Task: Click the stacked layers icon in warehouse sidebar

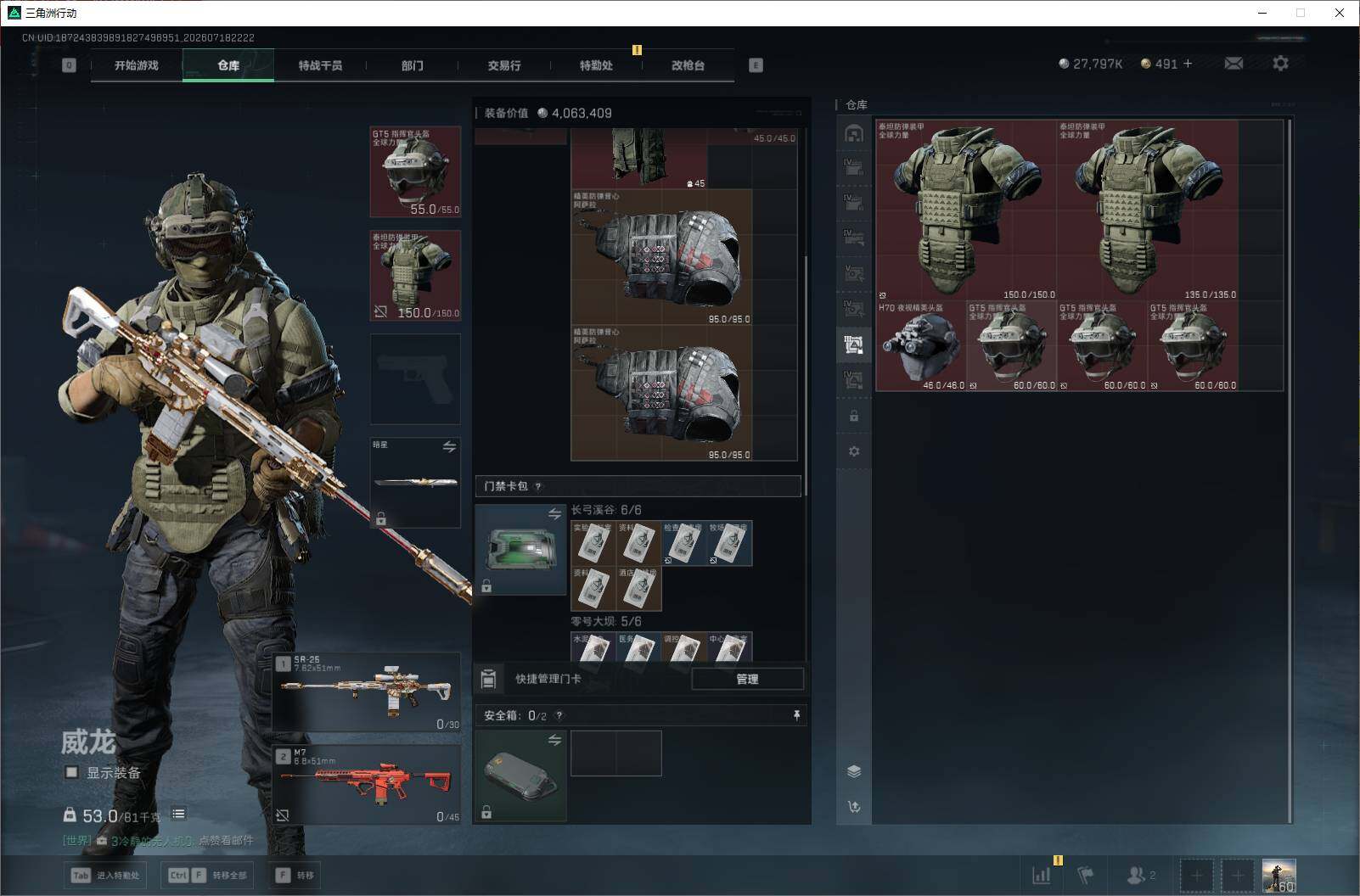Action: coord(854,771)
